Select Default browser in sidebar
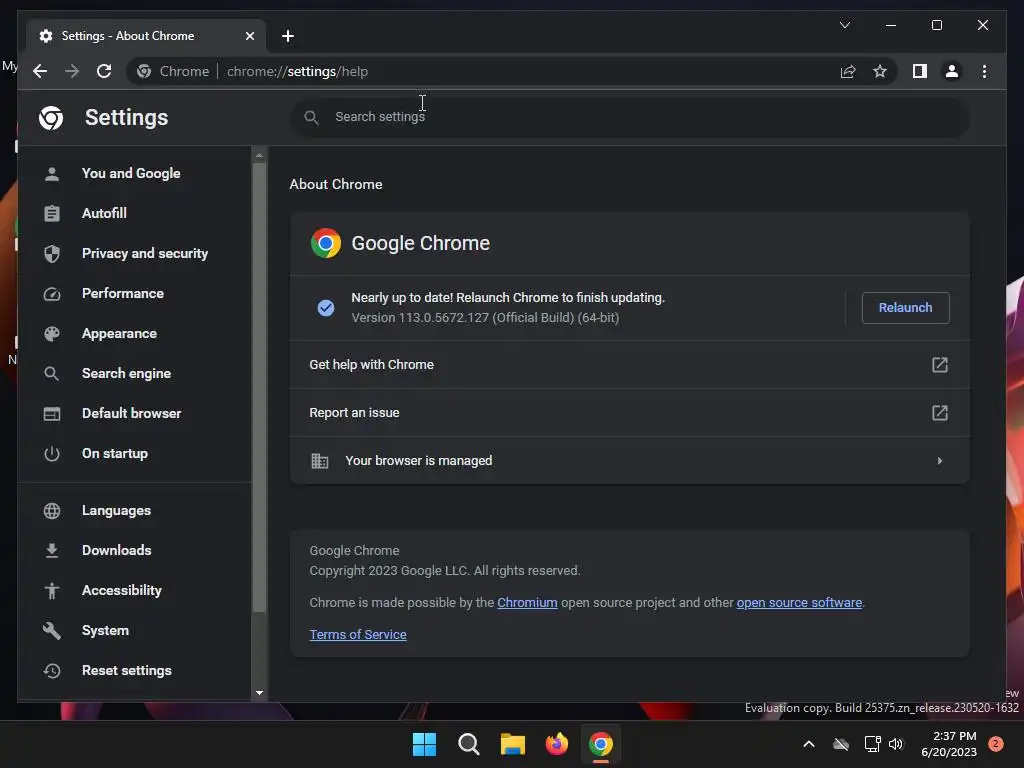1024x768 pixels. [131, 413]
